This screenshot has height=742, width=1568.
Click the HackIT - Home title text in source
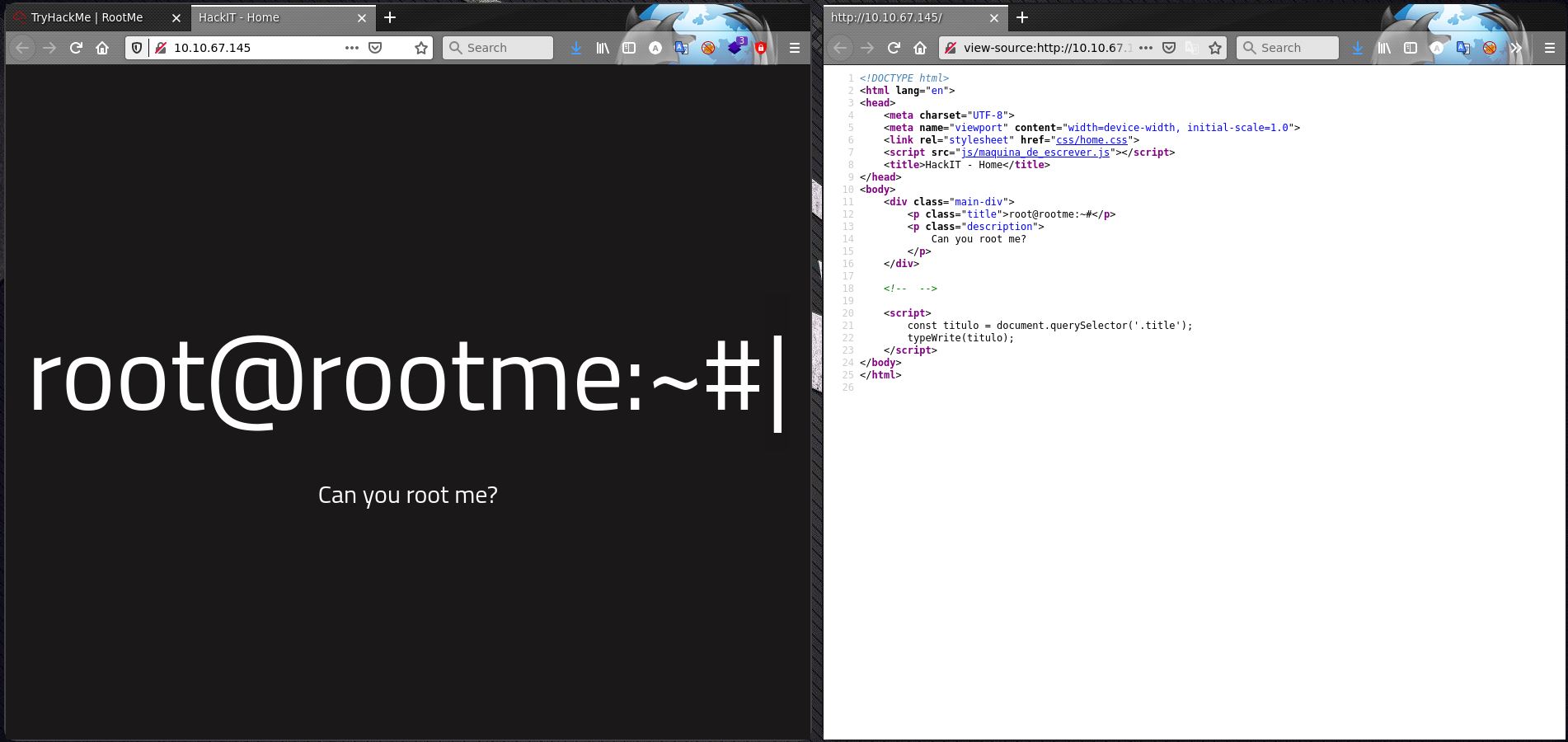(964, 165)
